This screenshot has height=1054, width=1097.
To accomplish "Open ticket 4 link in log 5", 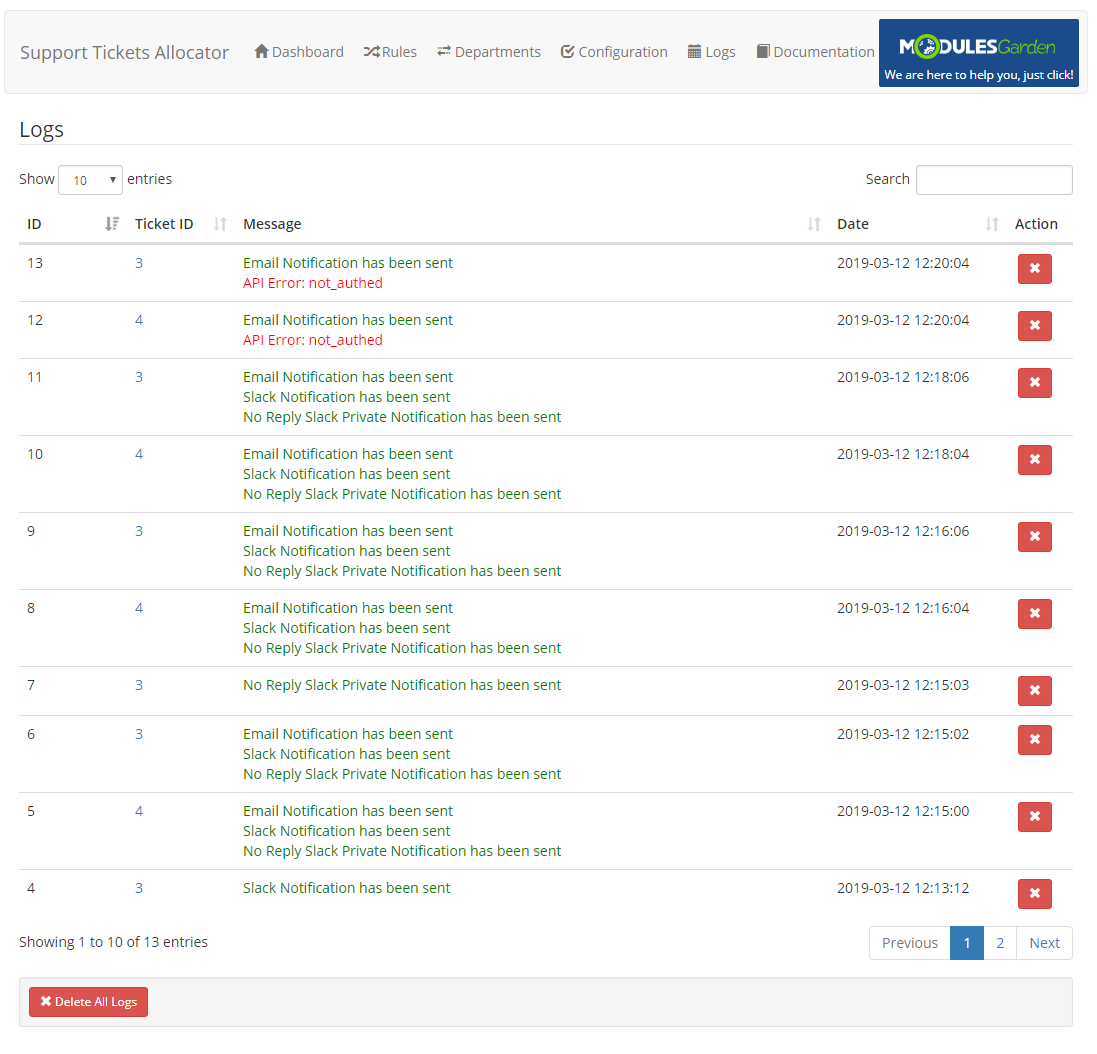I will click(x=139, y=811).
